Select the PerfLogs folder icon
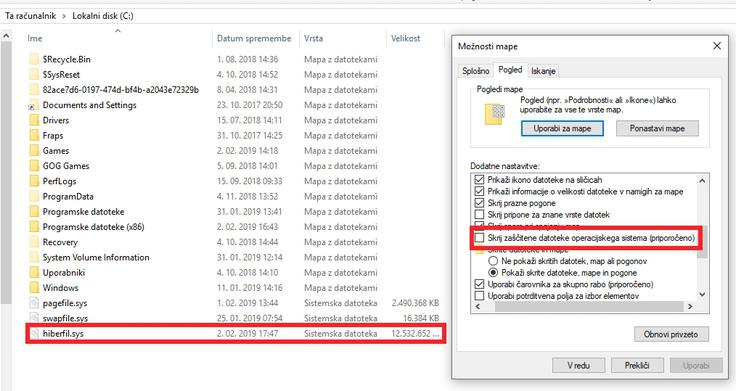 click(x=34, y=181)
